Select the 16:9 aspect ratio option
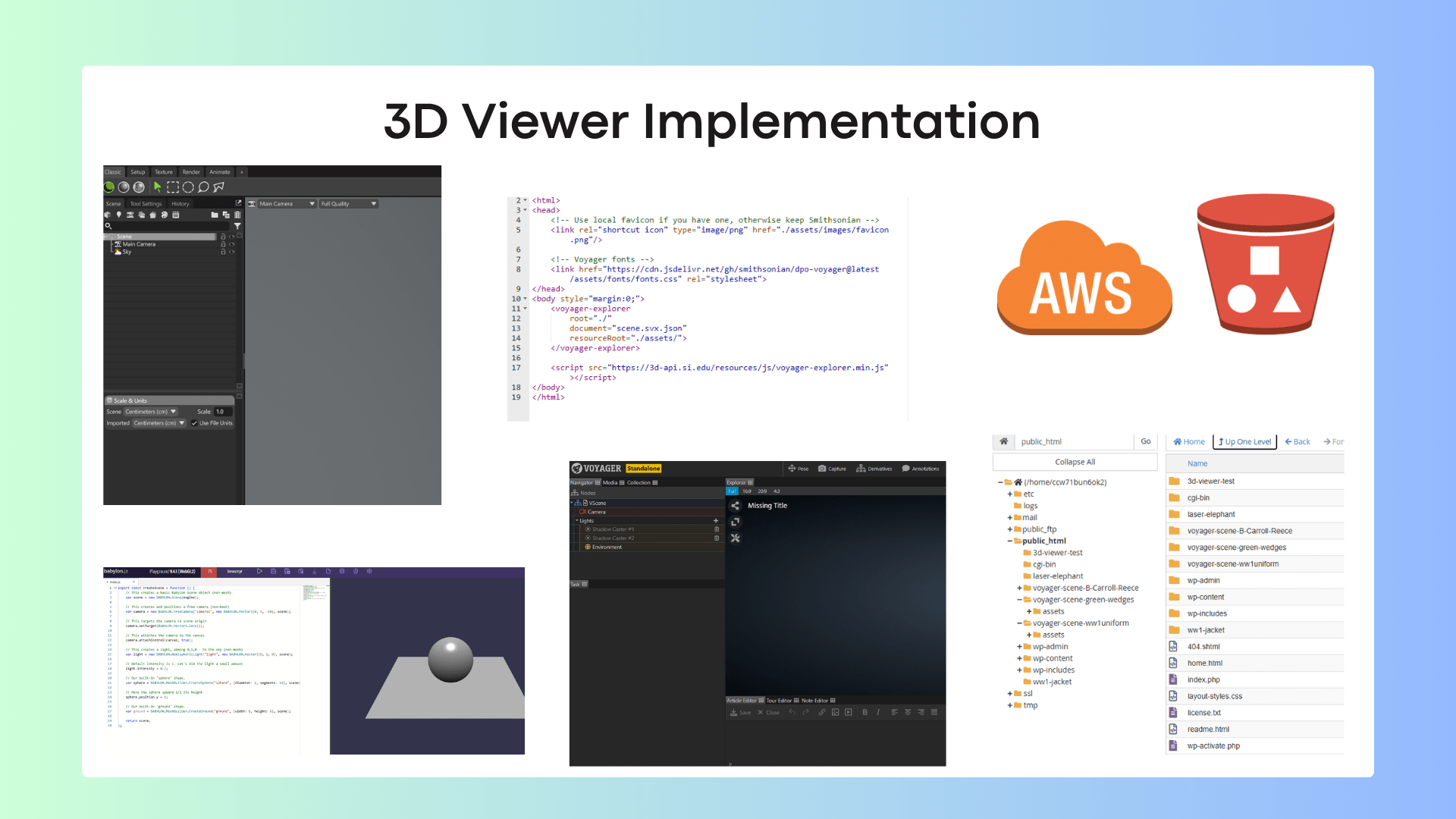 click(x=747, y=491)
